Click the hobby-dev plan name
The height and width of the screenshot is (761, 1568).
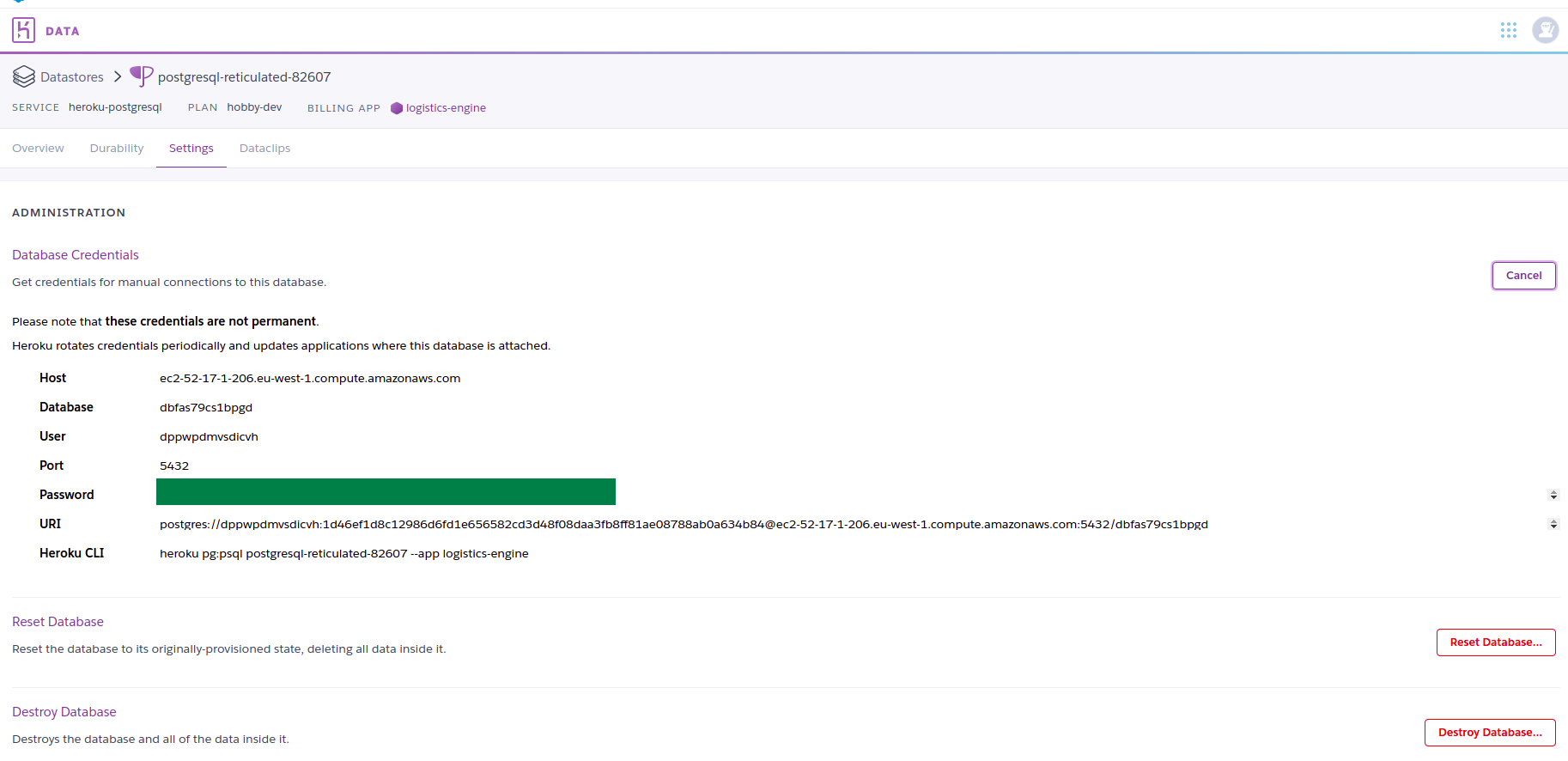[254, 107]
